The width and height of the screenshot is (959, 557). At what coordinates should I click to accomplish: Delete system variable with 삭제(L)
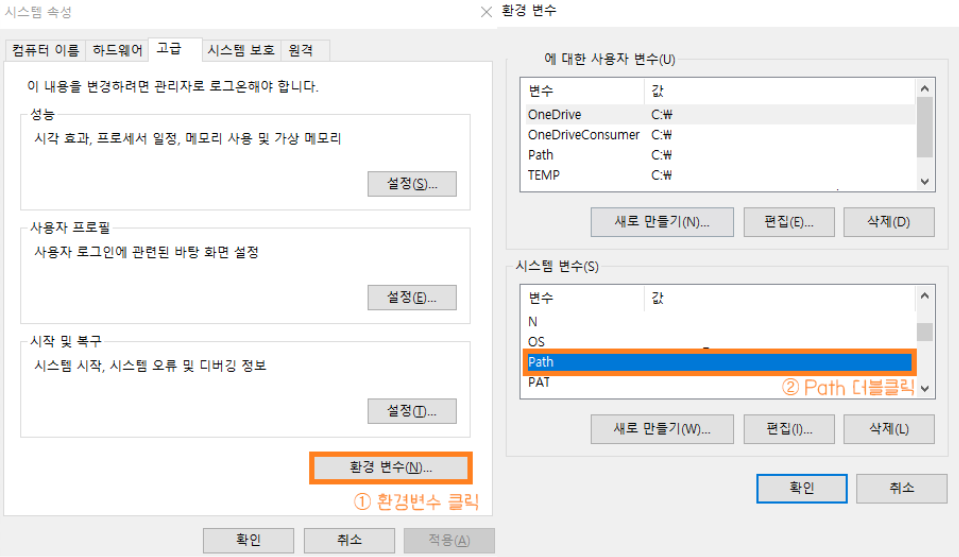[x=889, y=429]
